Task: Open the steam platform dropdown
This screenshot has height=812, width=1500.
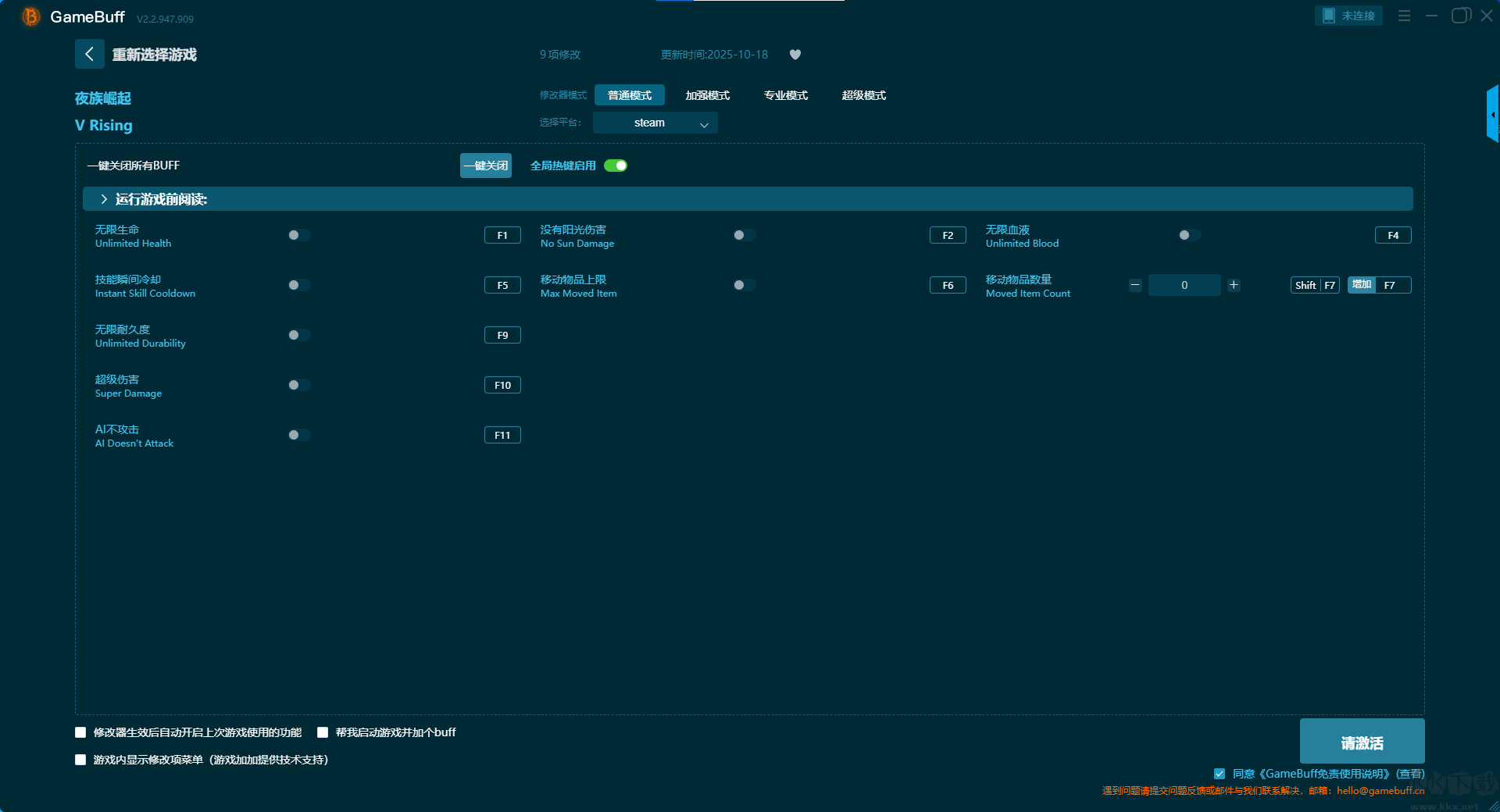Action: (x=655, y=123)
